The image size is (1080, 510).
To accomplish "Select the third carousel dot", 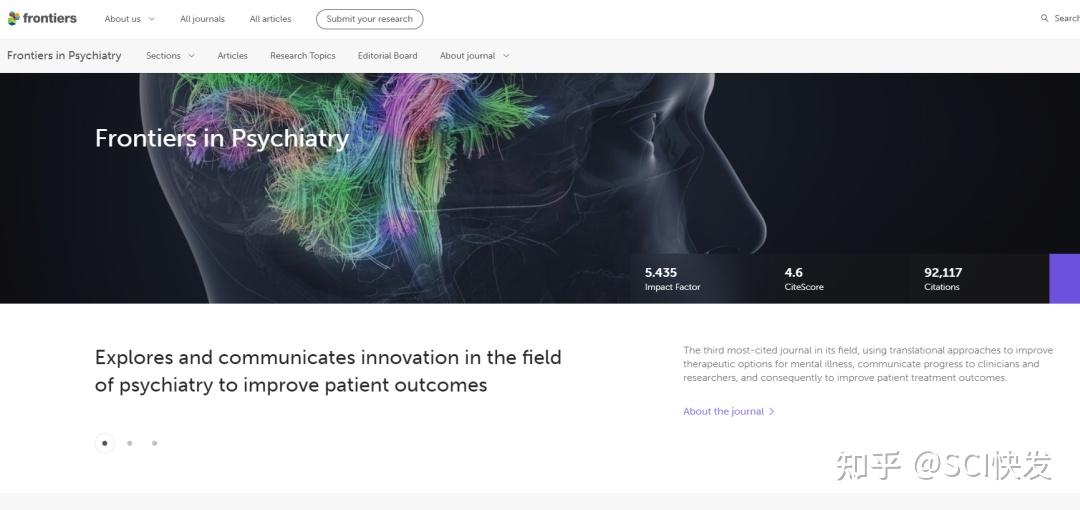I will point(154,443).
